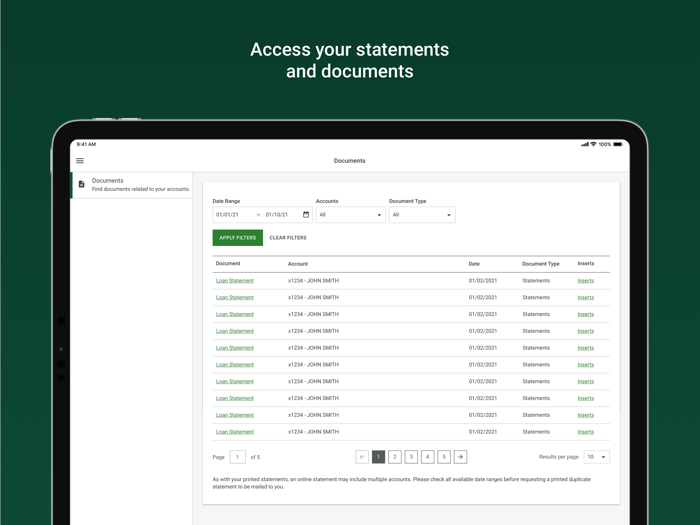
Task: Open the Results per page dropdown
Action: point(596,457)
